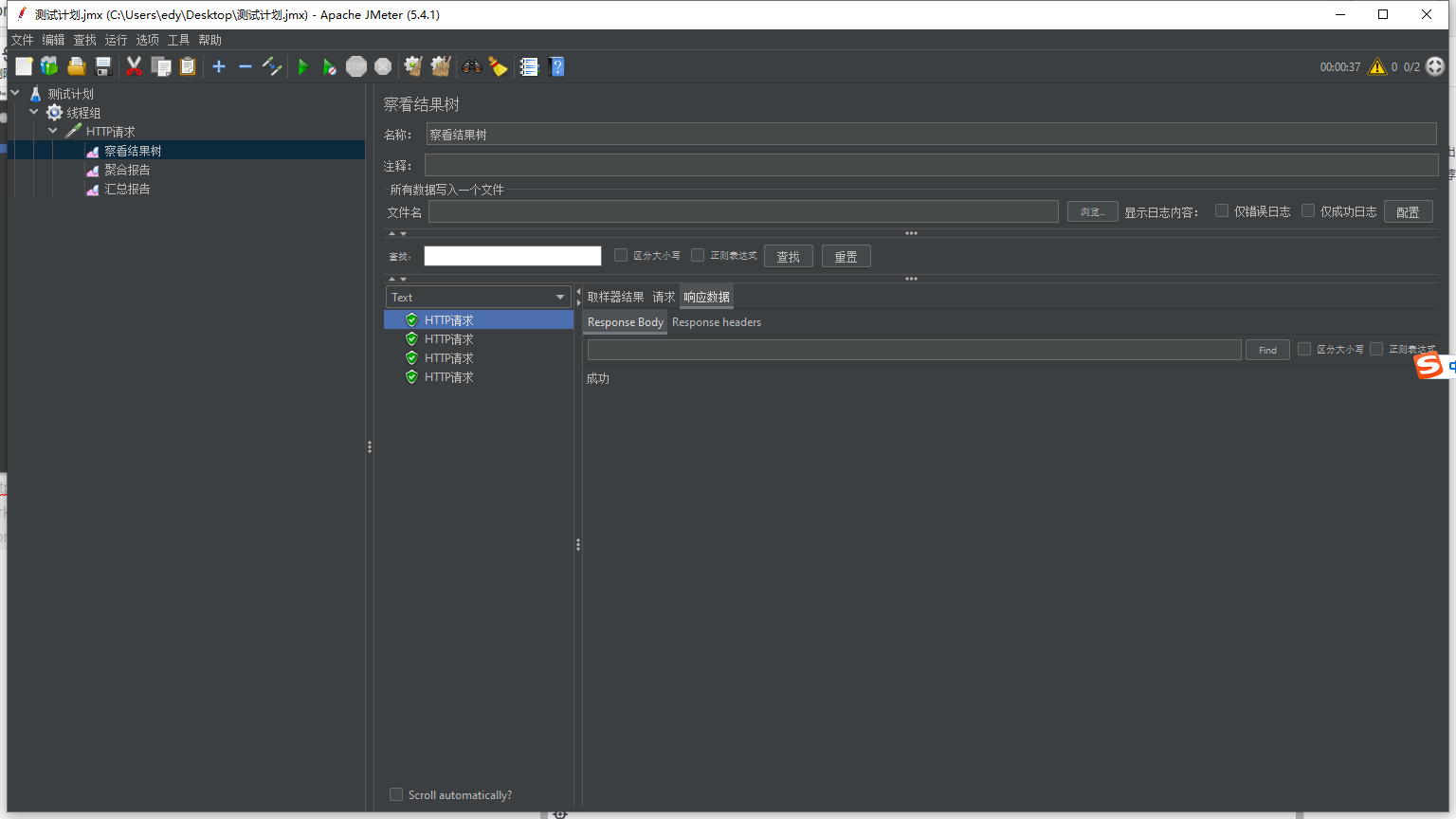
Task: Collapse the HTTP请求 tree node
Action: [x=53, y=131]
